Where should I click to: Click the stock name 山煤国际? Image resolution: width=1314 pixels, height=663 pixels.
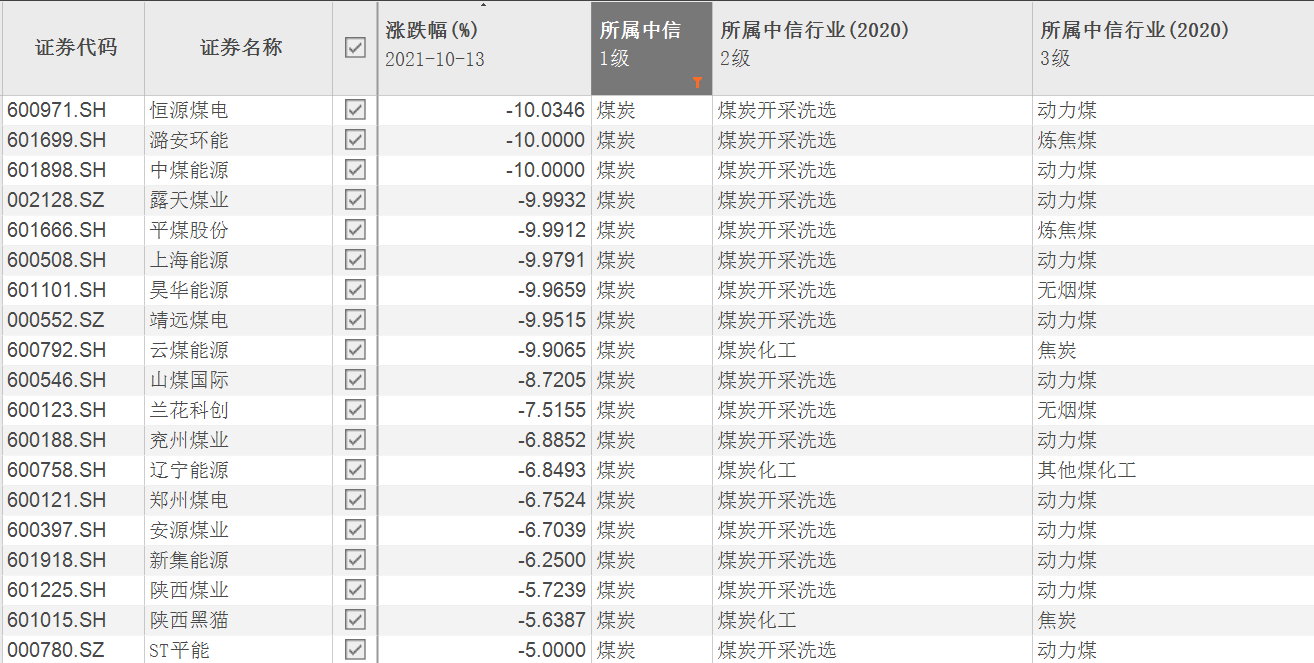click(189, 380)
